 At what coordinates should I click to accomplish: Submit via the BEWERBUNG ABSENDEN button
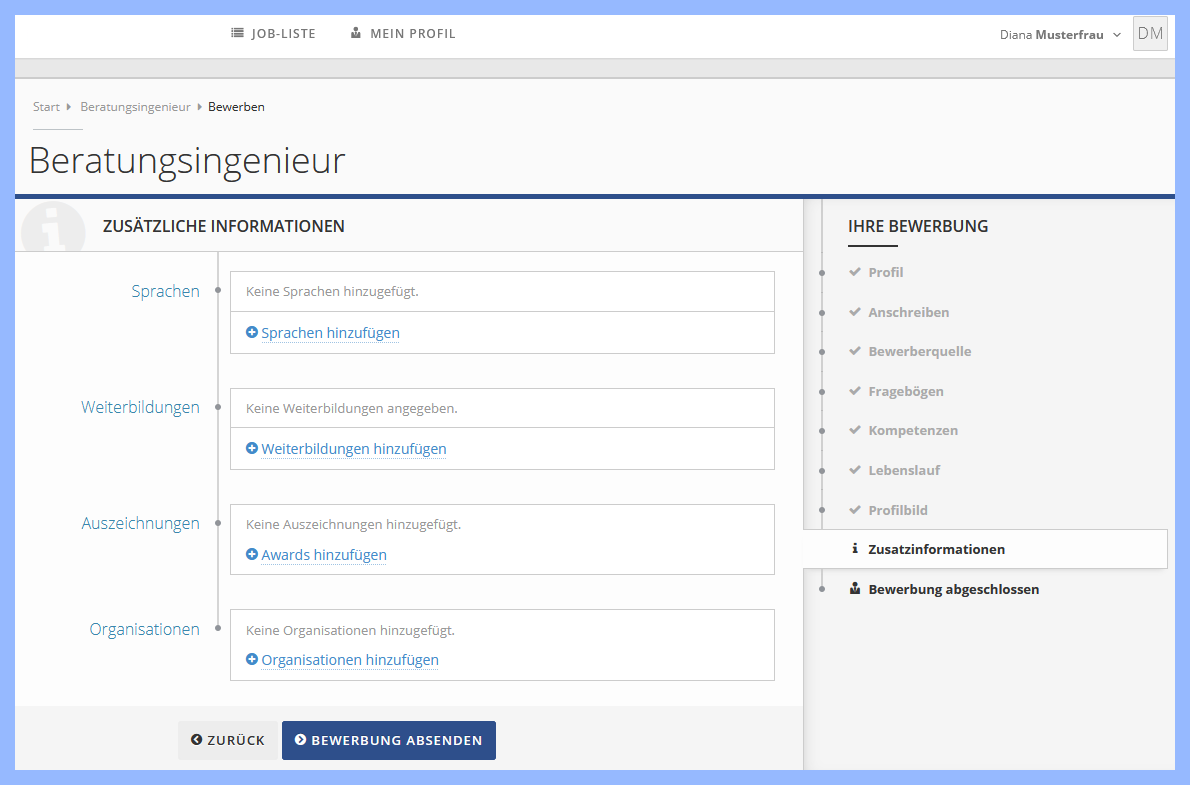pyautogui.click(x=388, y=740)
